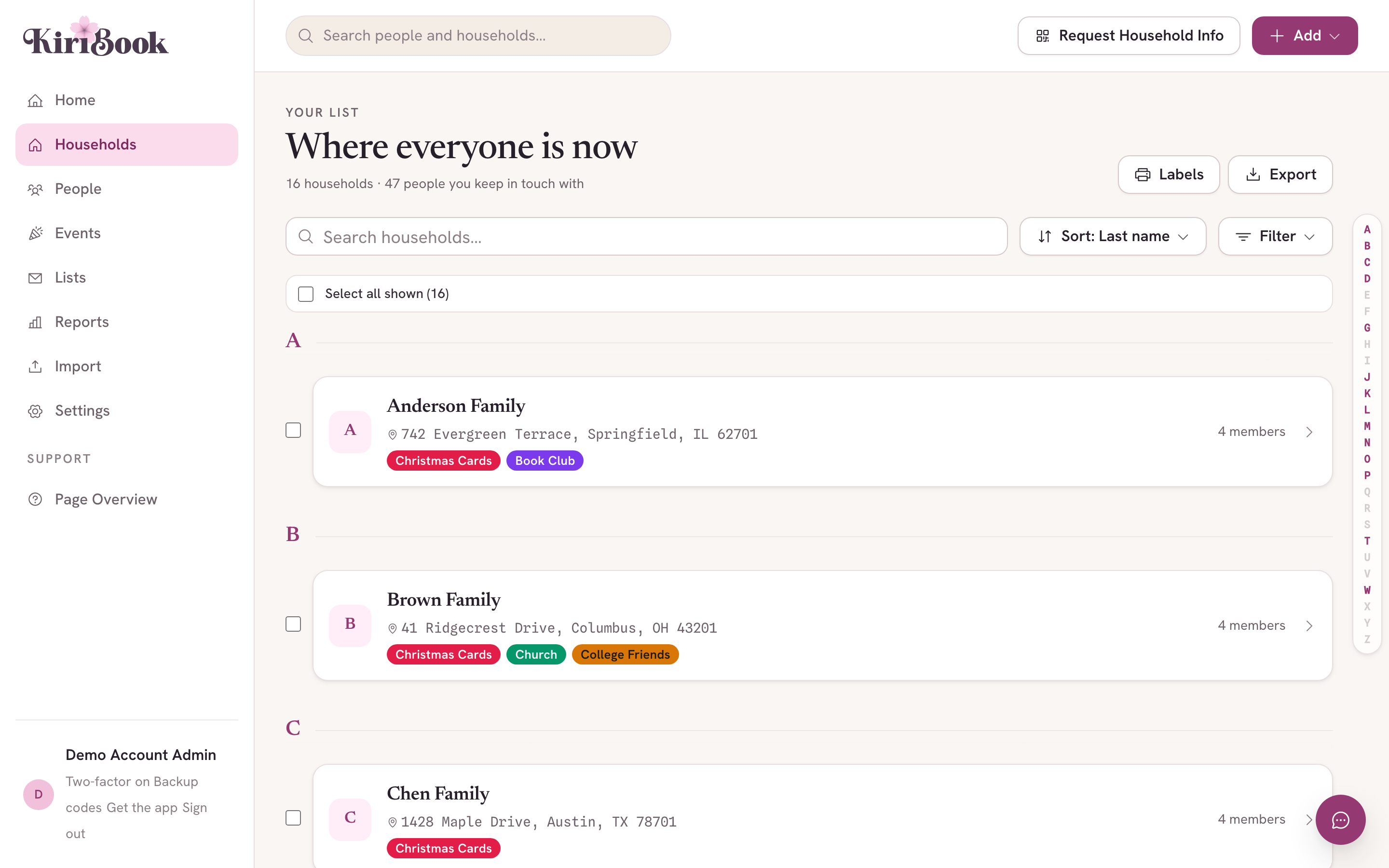Image resolution: width=1389 pixels, height=868 pixels.
Task: Open Anderson Family details chevron
Action: pyautogui.click(x=1309, y=432)
